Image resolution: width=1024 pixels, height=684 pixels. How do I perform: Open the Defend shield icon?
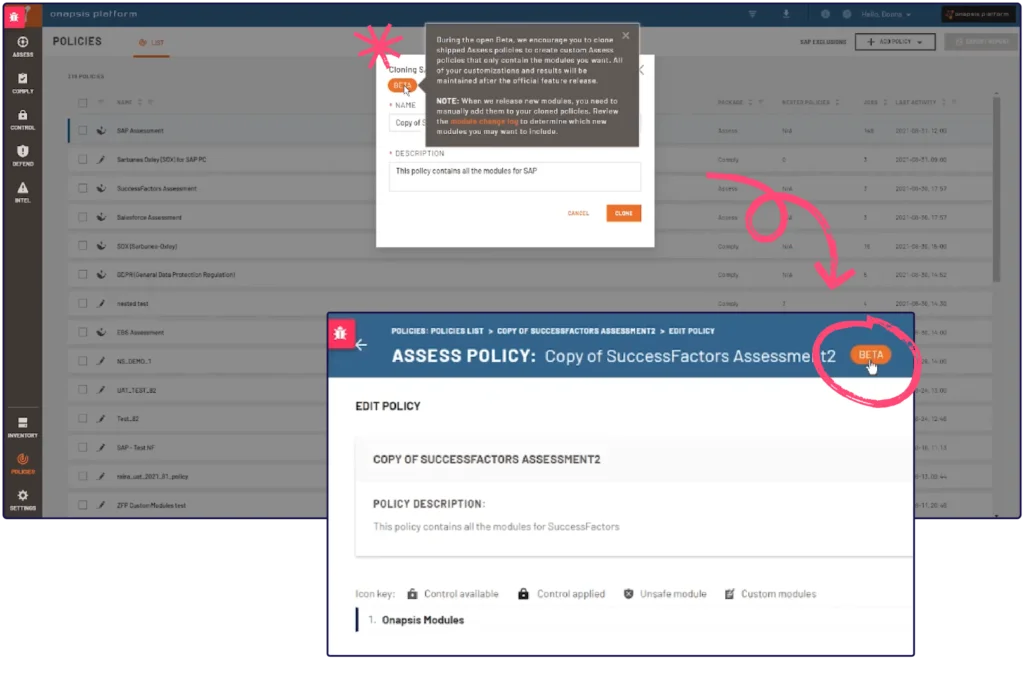[x=22, y=155]
